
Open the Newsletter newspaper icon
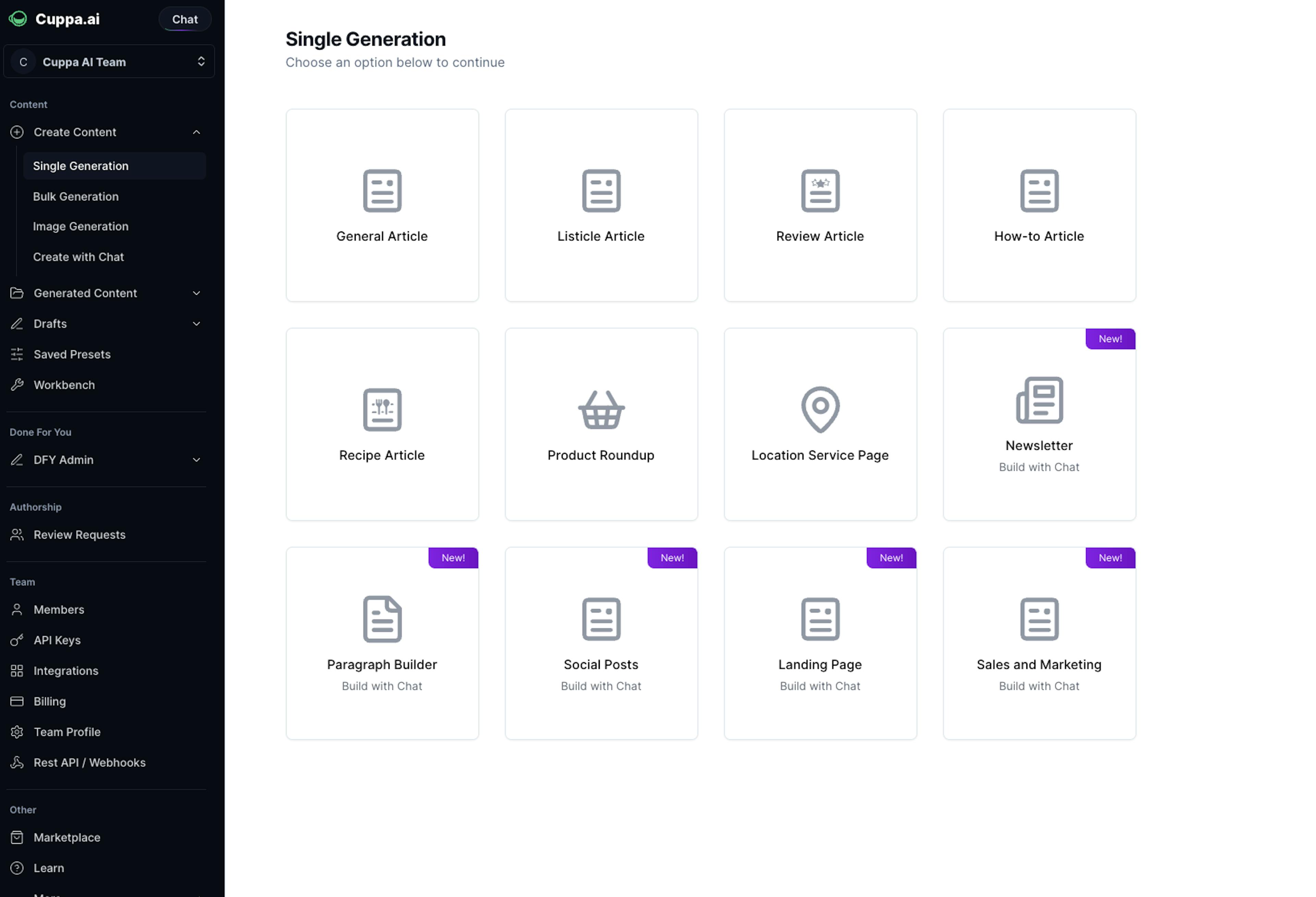point(1039,400)
